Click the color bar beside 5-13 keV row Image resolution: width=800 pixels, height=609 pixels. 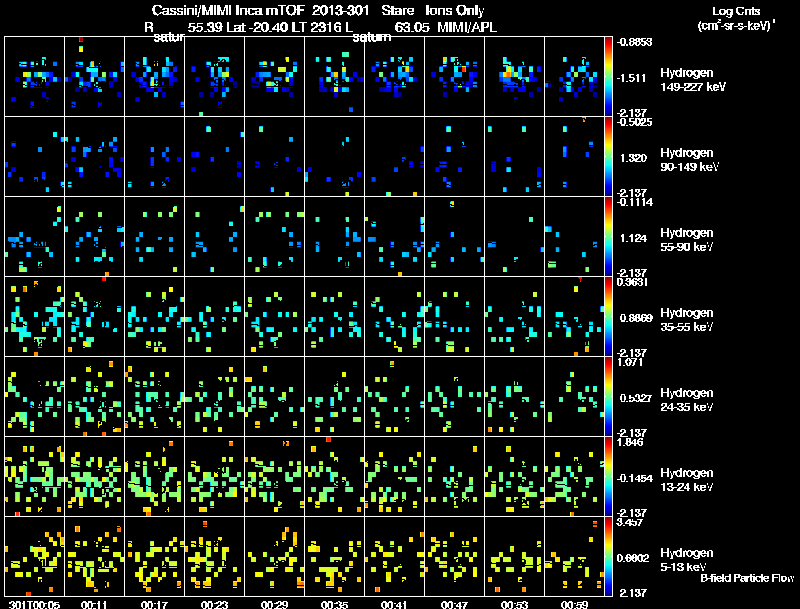(608, 557)
